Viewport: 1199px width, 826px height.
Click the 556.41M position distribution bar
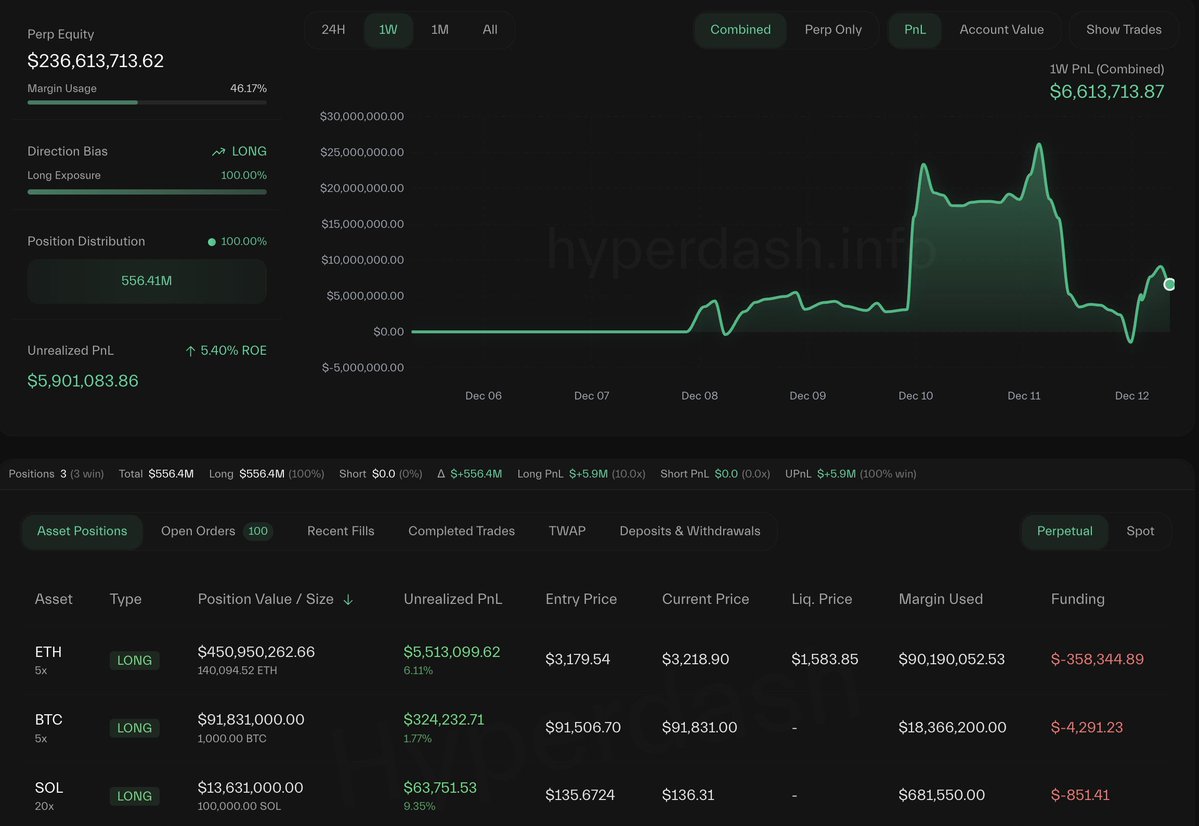pyautogui.click(x=147, y=281)
